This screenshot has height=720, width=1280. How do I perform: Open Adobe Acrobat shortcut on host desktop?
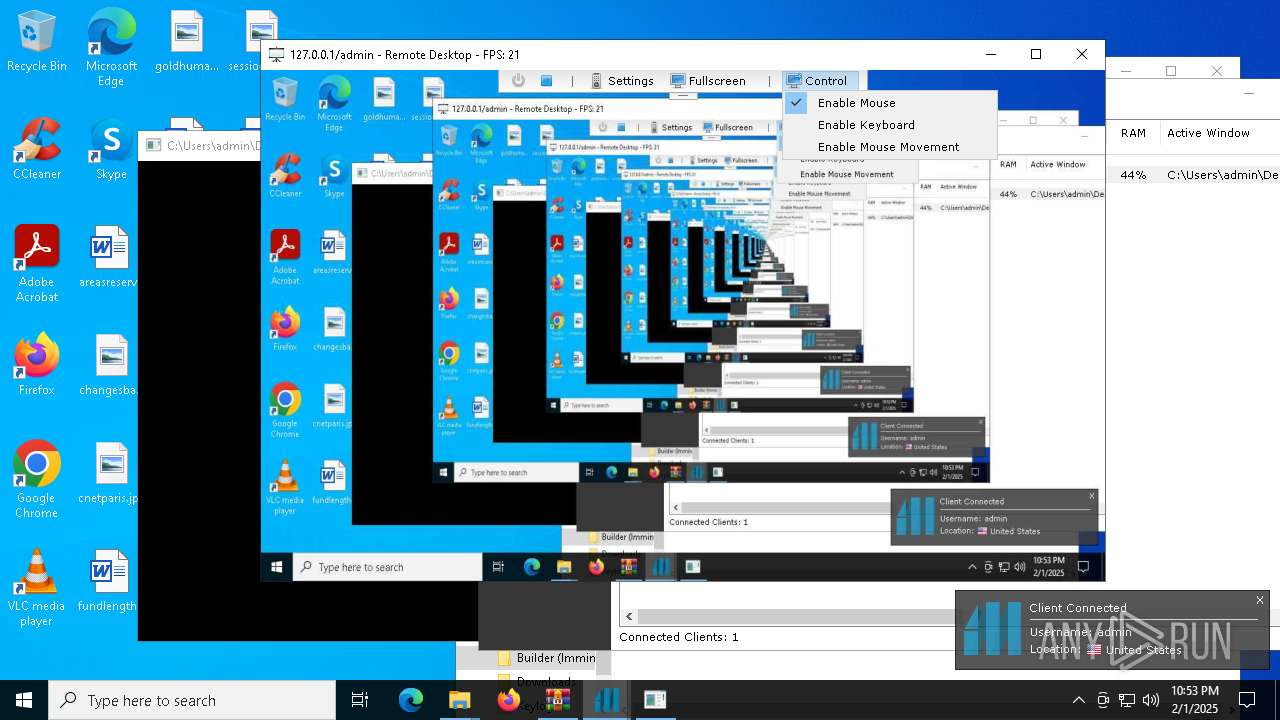pyautogui.click(x=36, y=263)
